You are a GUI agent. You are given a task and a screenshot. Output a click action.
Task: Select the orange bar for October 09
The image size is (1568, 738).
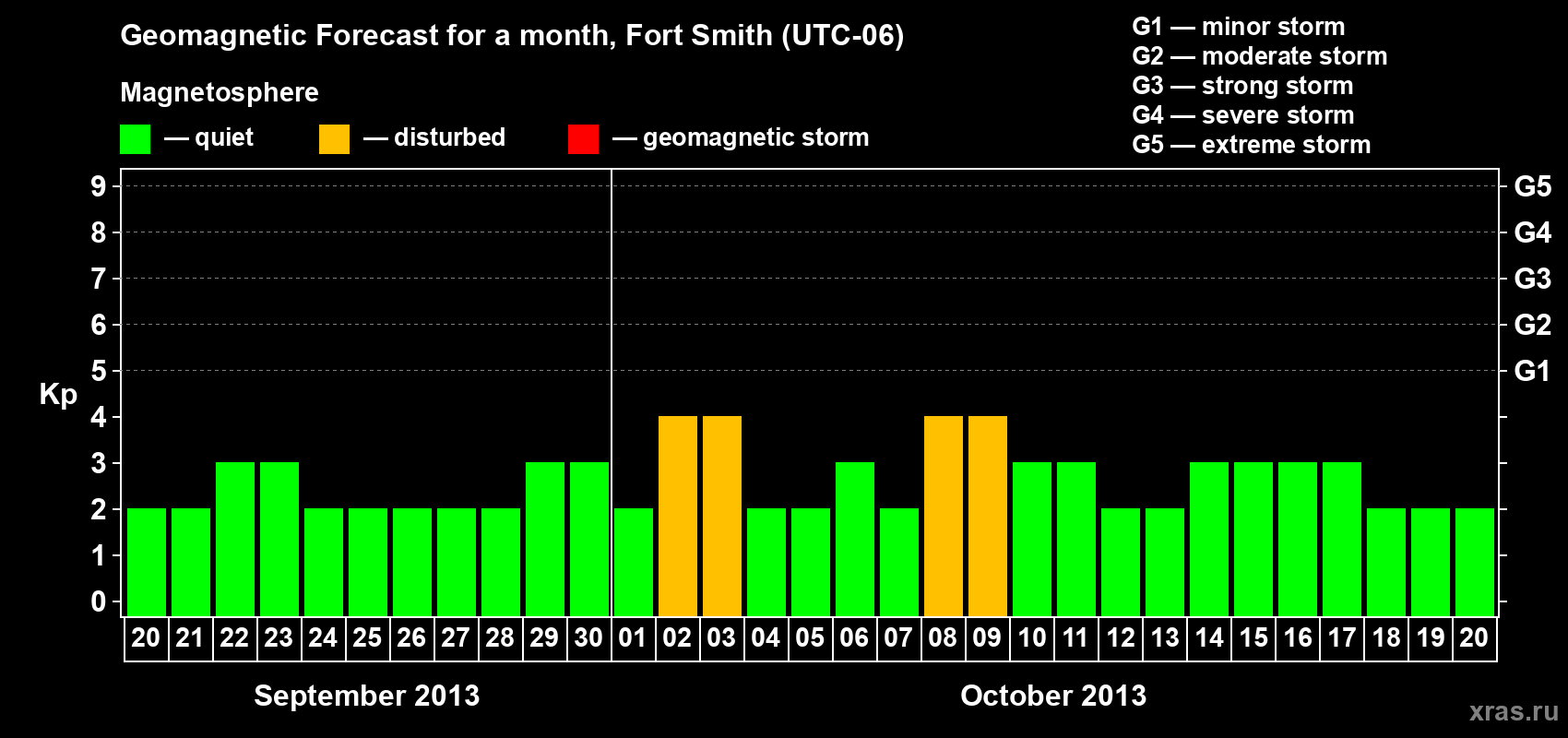[x=988, y=517]
